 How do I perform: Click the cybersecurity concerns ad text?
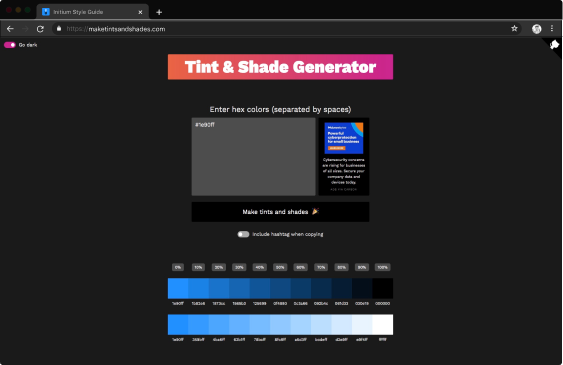click(x=344, y=171)
